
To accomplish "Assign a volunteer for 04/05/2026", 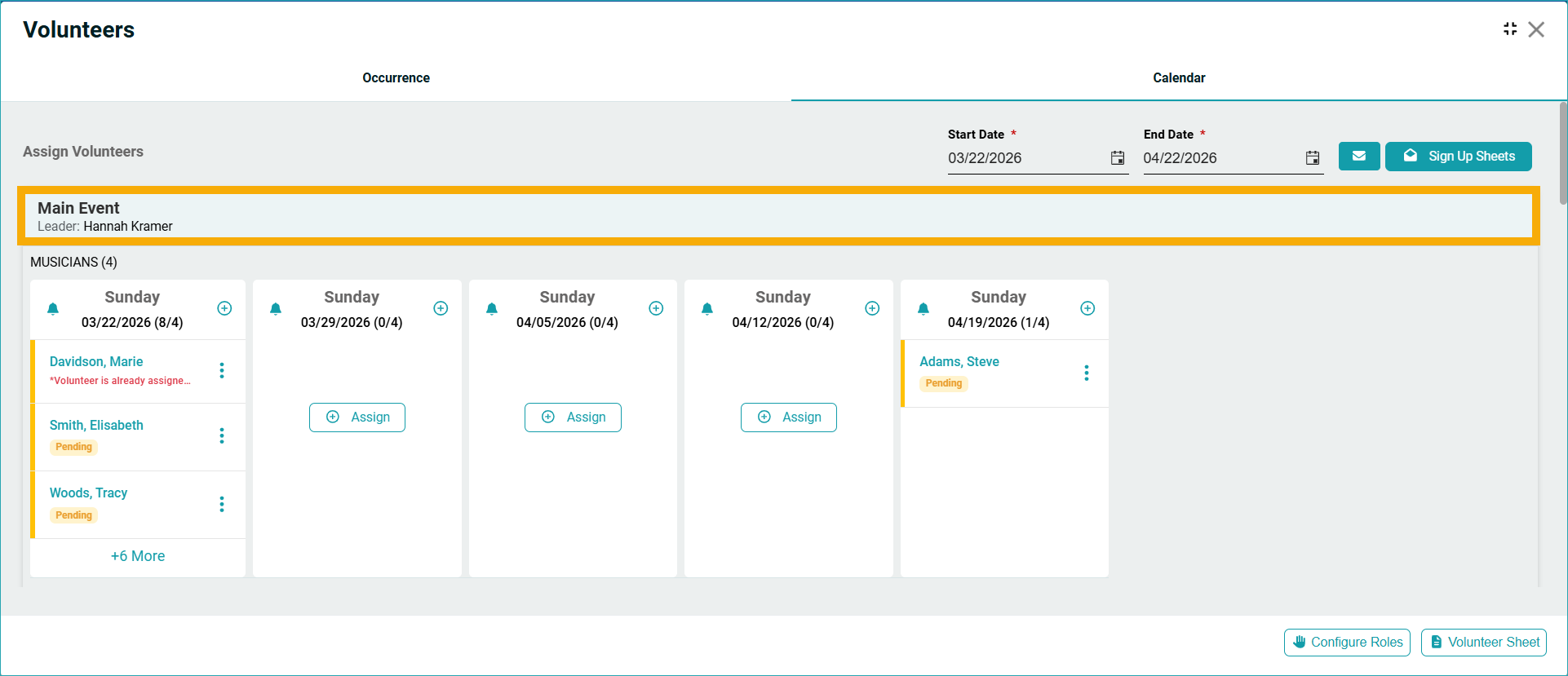I will (x=573, y=418).
